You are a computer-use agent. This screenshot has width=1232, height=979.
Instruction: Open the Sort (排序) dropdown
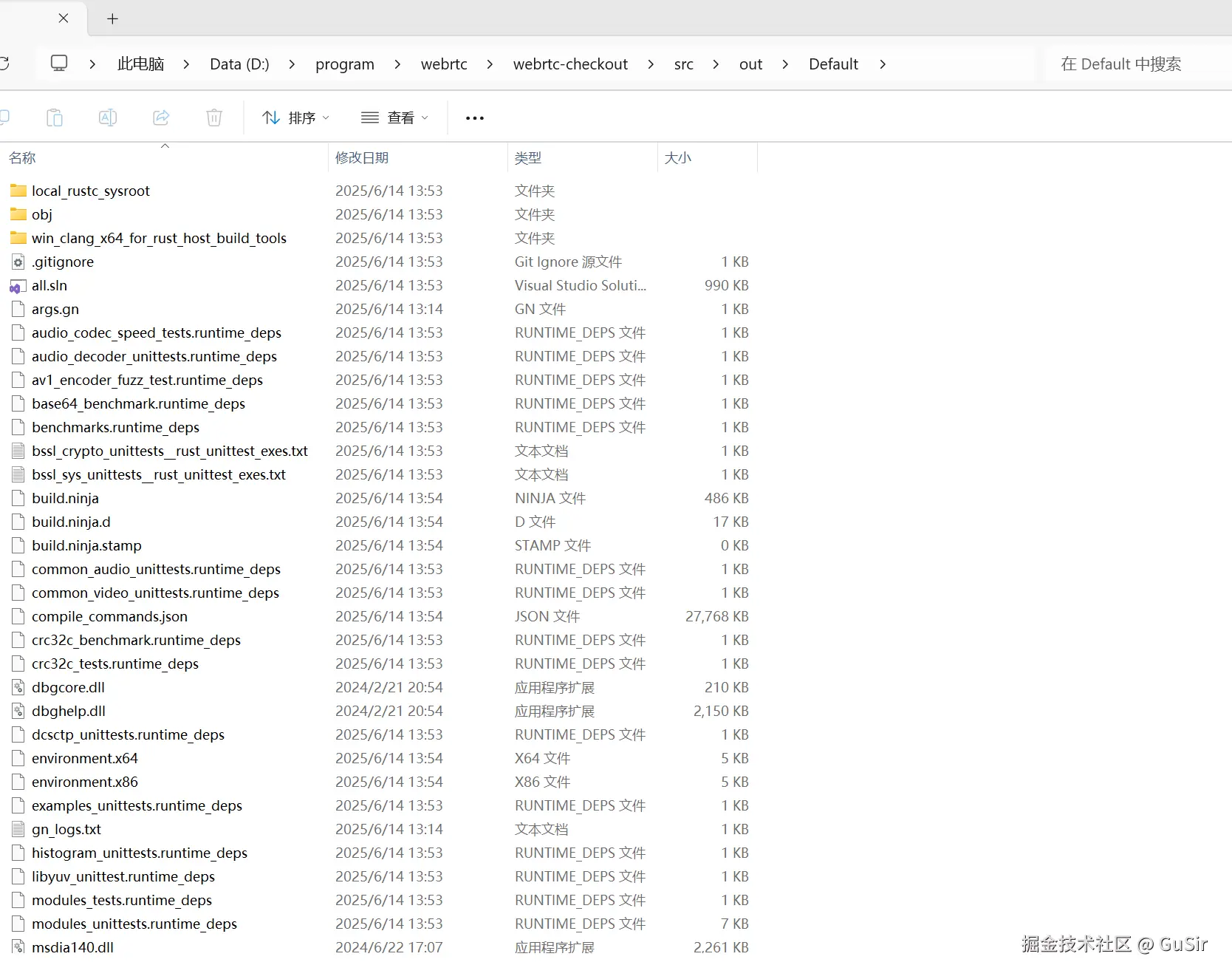click(x=295, y=117)
